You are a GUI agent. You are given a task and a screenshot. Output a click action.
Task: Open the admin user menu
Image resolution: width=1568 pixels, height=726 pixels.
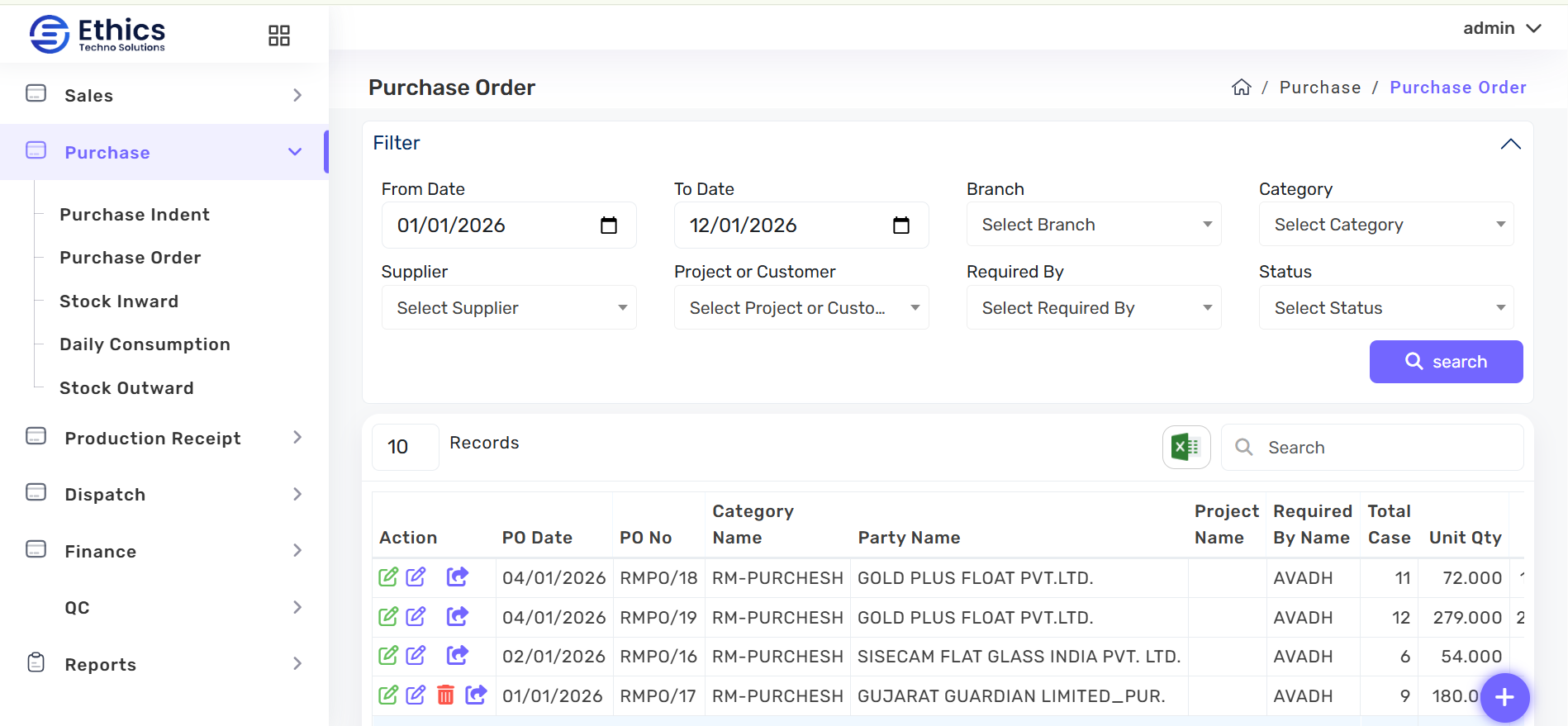coord(1501,28)
